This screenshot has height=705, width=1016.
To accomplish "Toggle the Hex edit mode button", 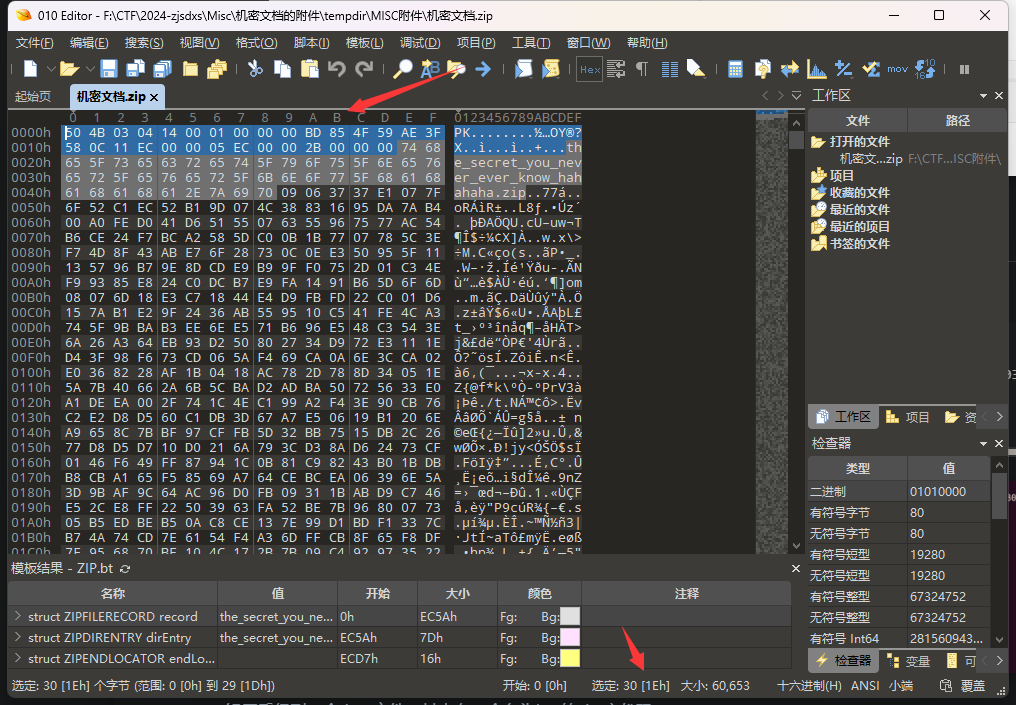I will click(x=590, y=69).
